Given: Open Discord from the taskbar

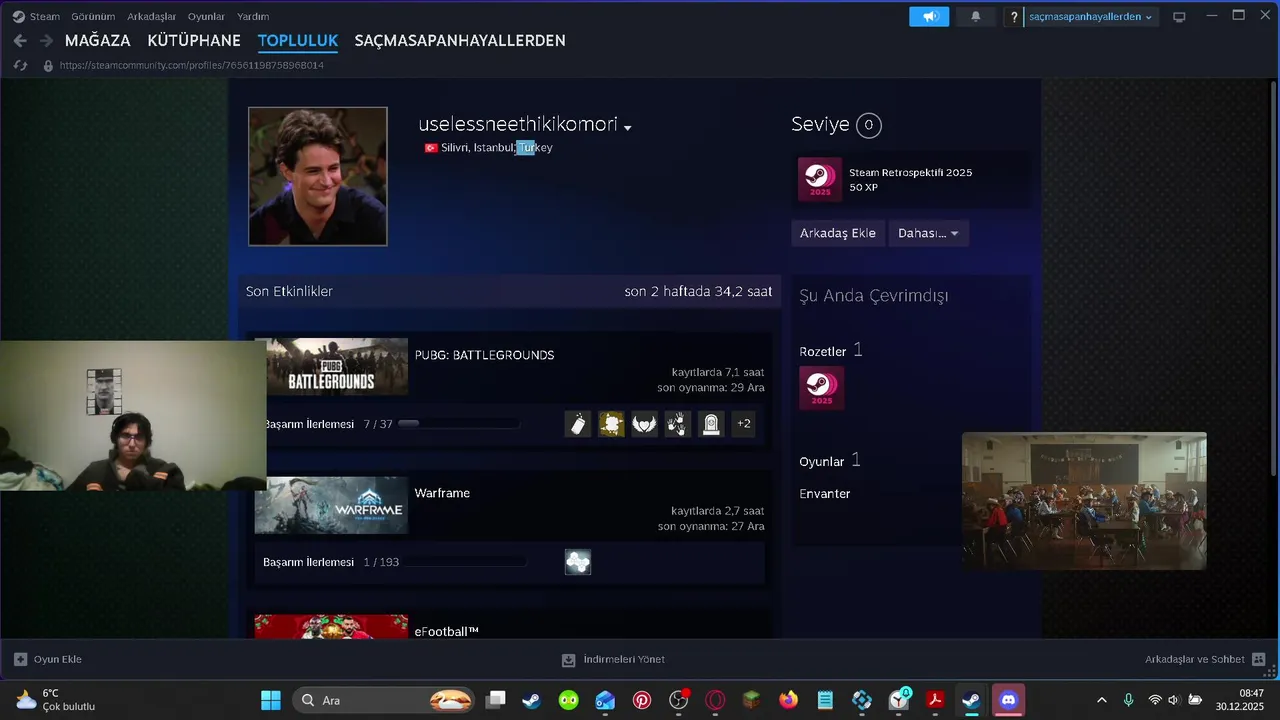Looking at the screenshot, I should pos(1008,700).
